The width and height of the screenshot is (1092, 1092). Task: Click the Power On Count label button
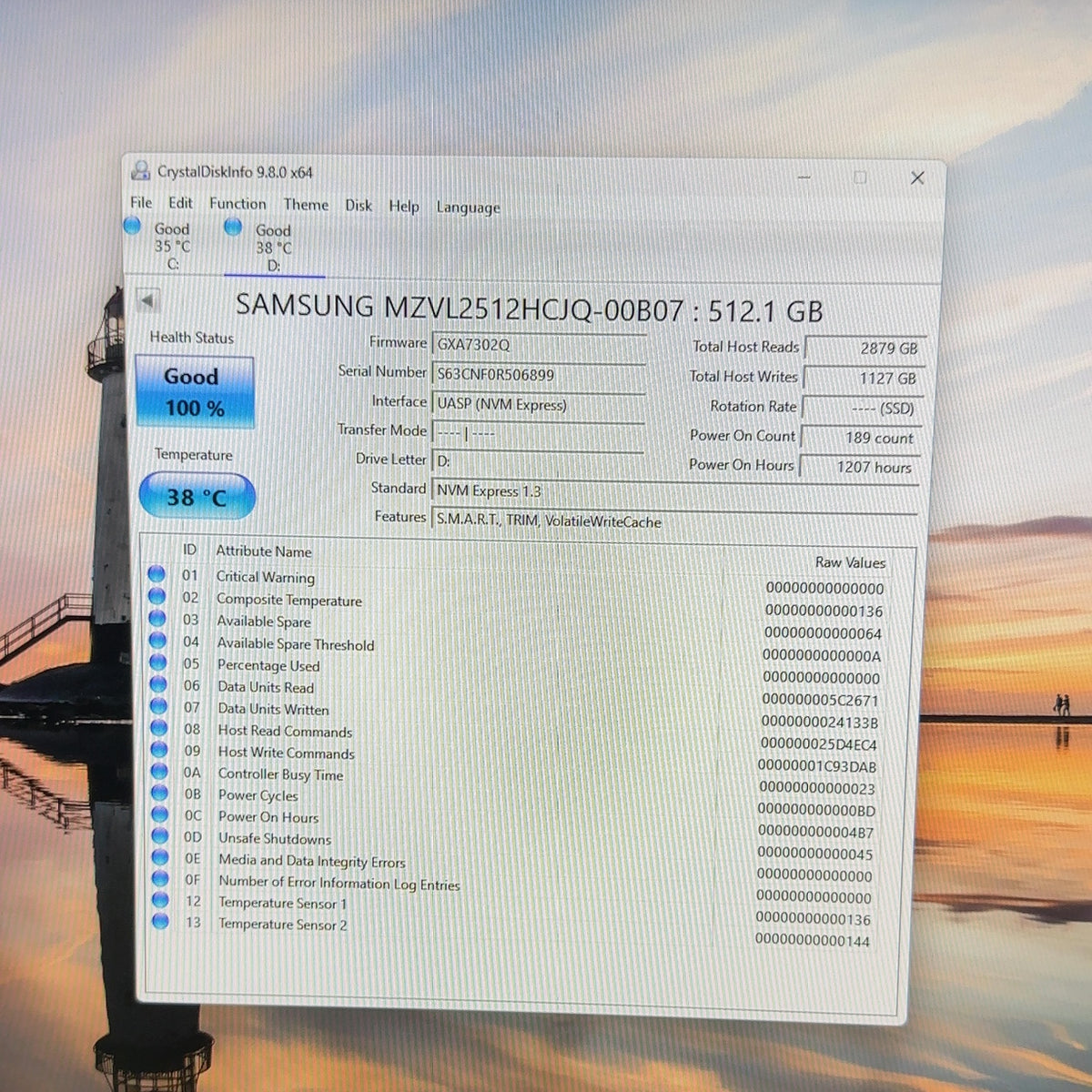click(x=742, y=435)
